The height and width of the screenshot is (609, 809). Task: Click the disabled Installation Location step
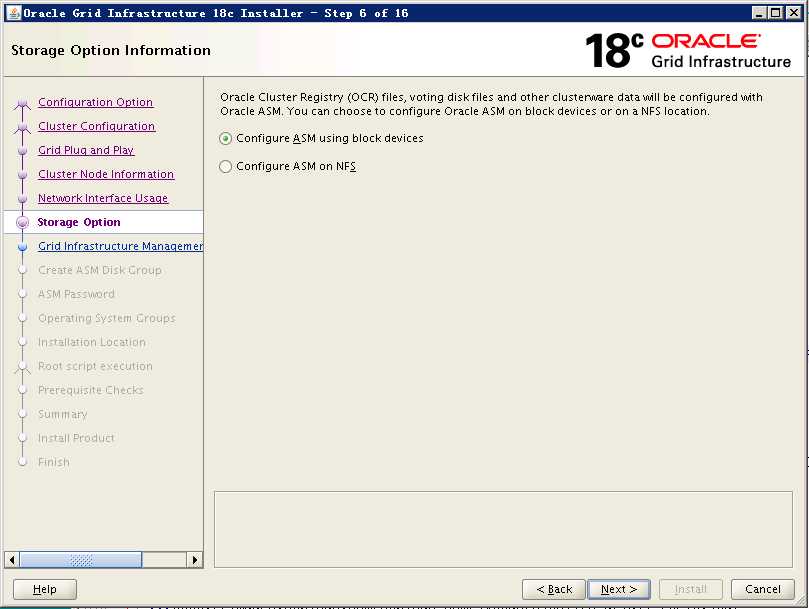92,342
